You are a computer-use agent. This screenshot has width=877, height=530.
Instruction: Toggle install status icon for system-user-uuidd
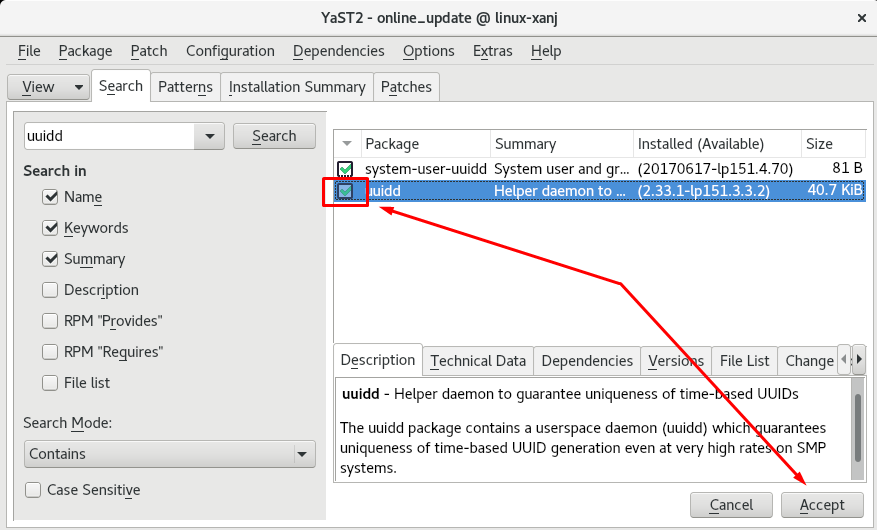(x=346, y=169)
